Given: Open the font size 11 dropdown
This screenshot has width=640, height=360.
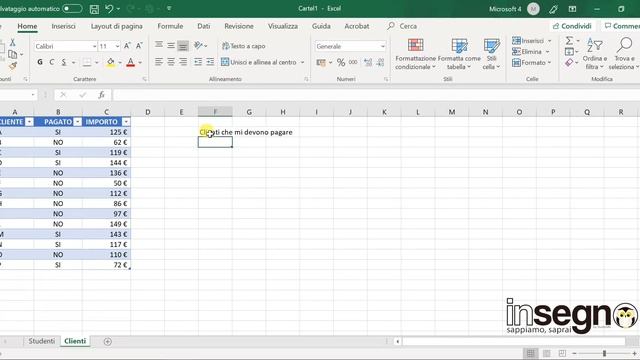Looking at the screenshot, I should pyautogui.click(x=117, y=47).
